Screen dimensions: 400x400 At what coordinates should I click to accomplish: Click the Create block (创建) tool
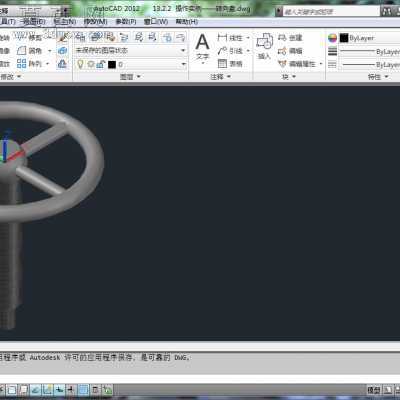pos(290,37)
